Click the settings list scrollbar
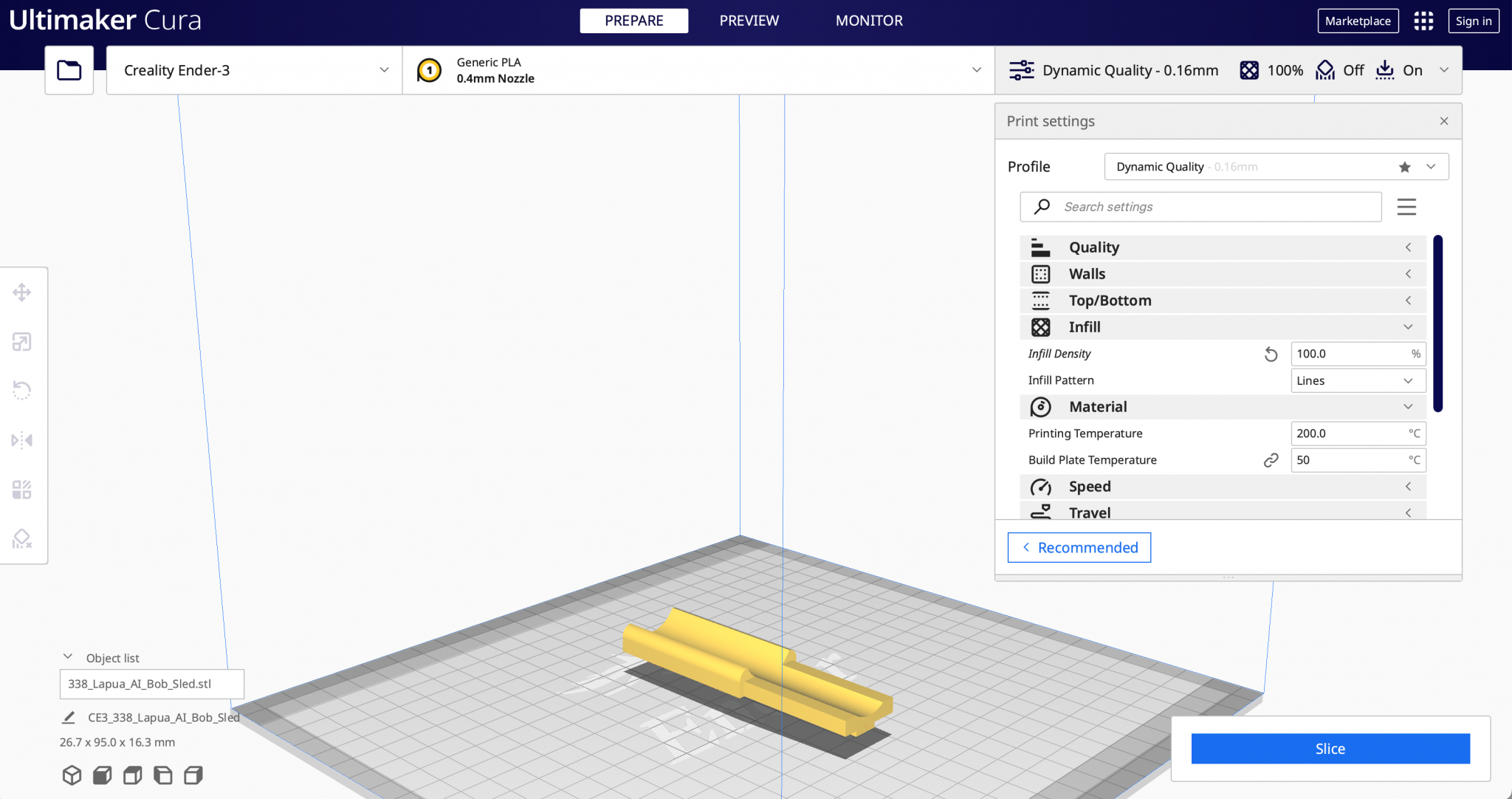Screen dimensions: 1512x799 click(1438, 323)
